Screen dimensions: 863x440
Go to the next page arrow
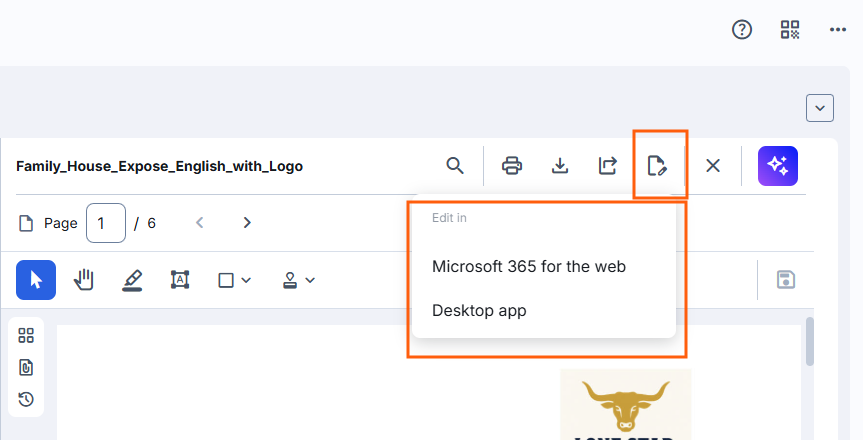[247, 222]
